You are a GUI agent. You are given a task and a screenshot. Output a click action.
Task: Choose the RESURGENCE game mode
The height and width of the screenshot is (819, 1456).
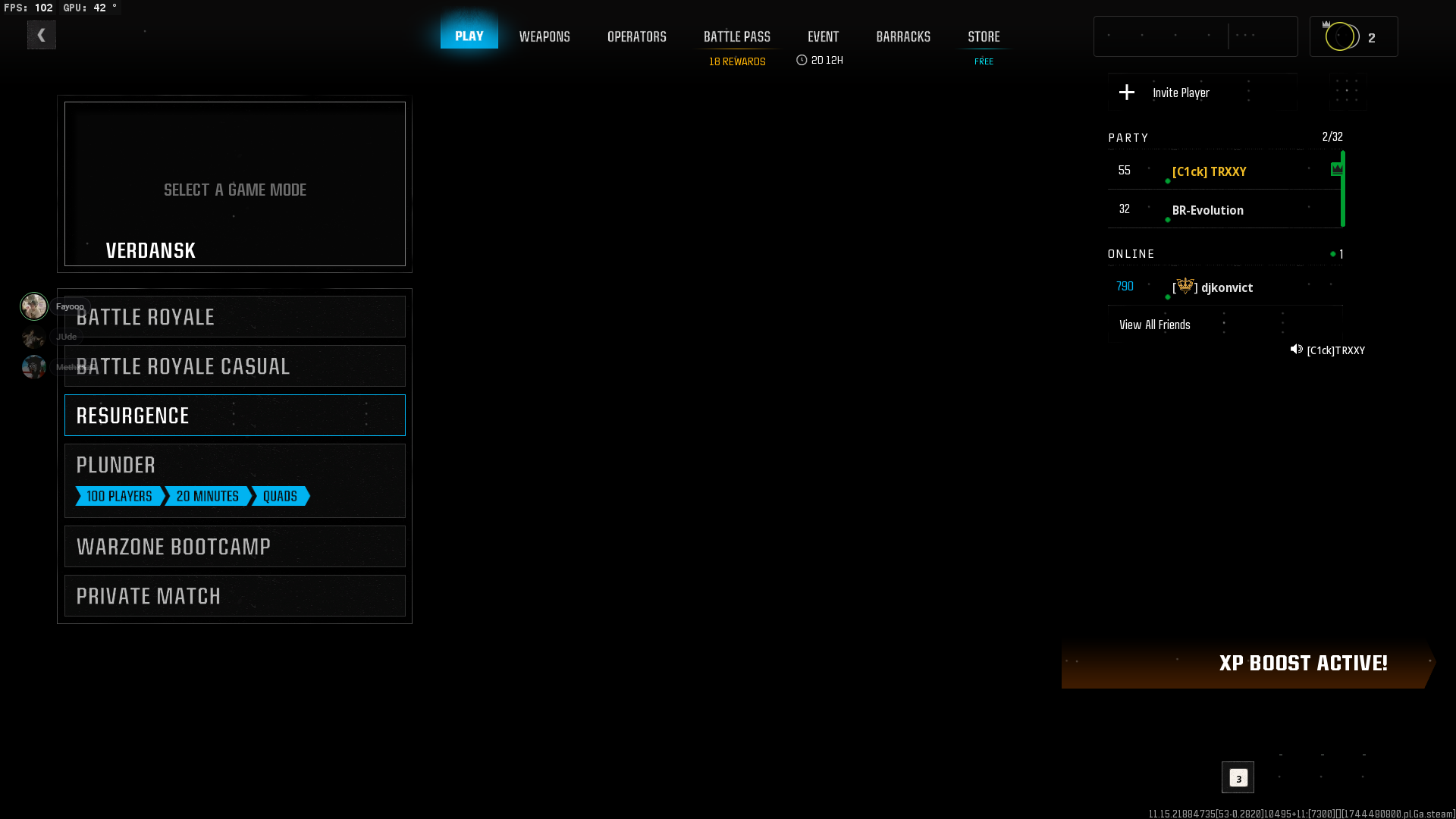pos(235,416)
